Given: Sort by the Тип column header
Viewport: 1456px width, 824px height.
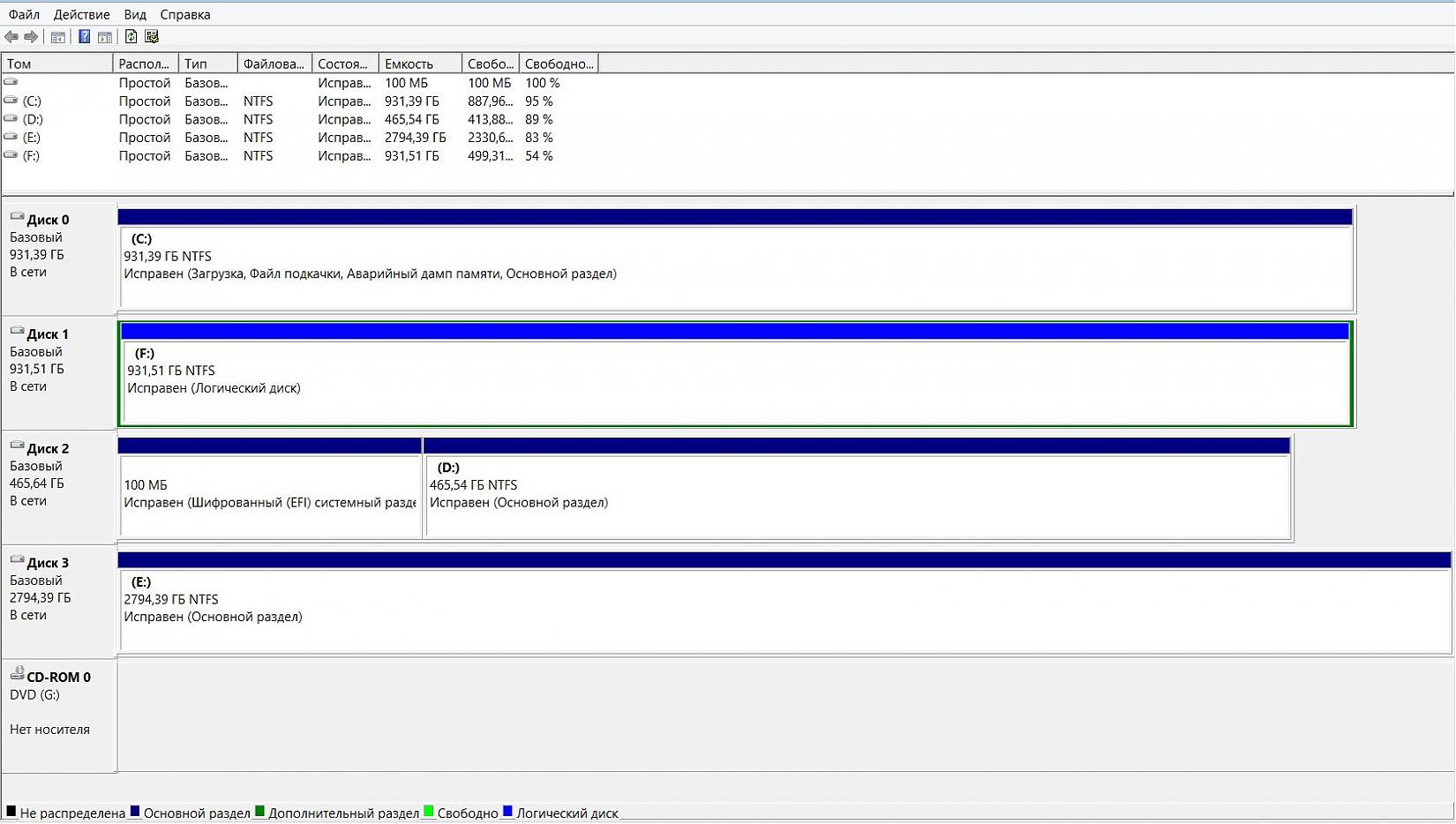Looking at the screenshot, I should click(208, 64).
